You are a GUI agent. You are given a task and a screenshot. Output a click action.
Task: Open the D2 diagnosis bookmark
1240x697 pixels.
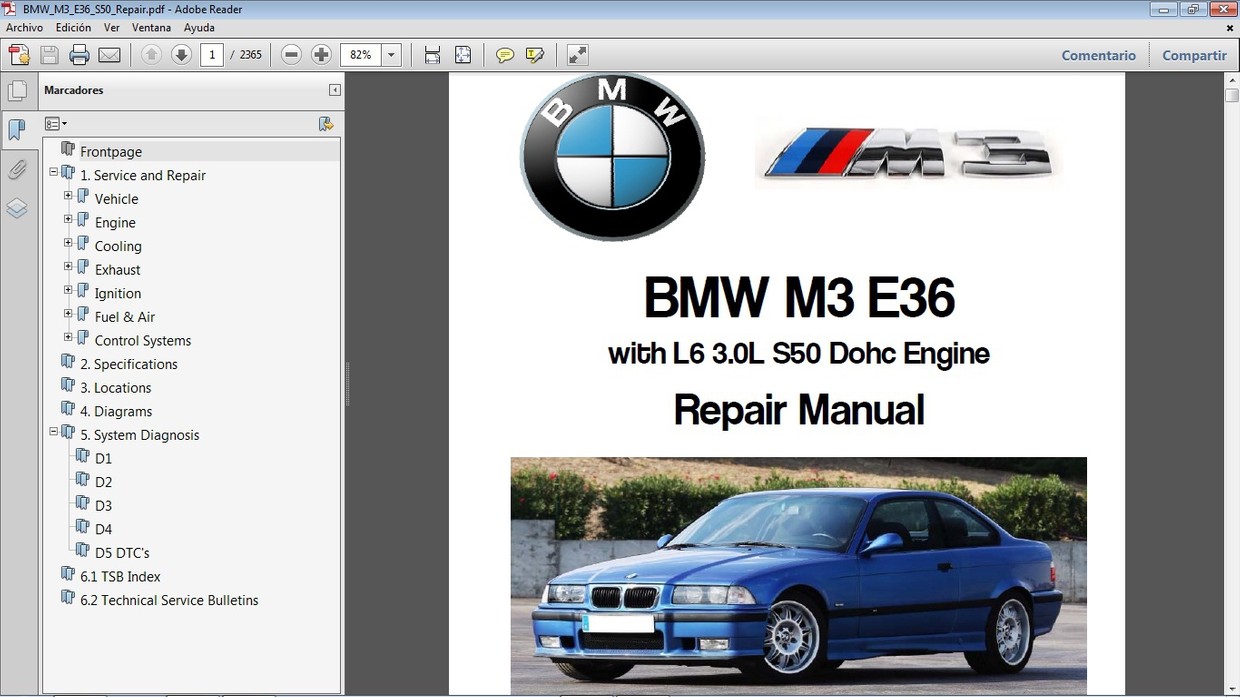(x=104, y=482)
